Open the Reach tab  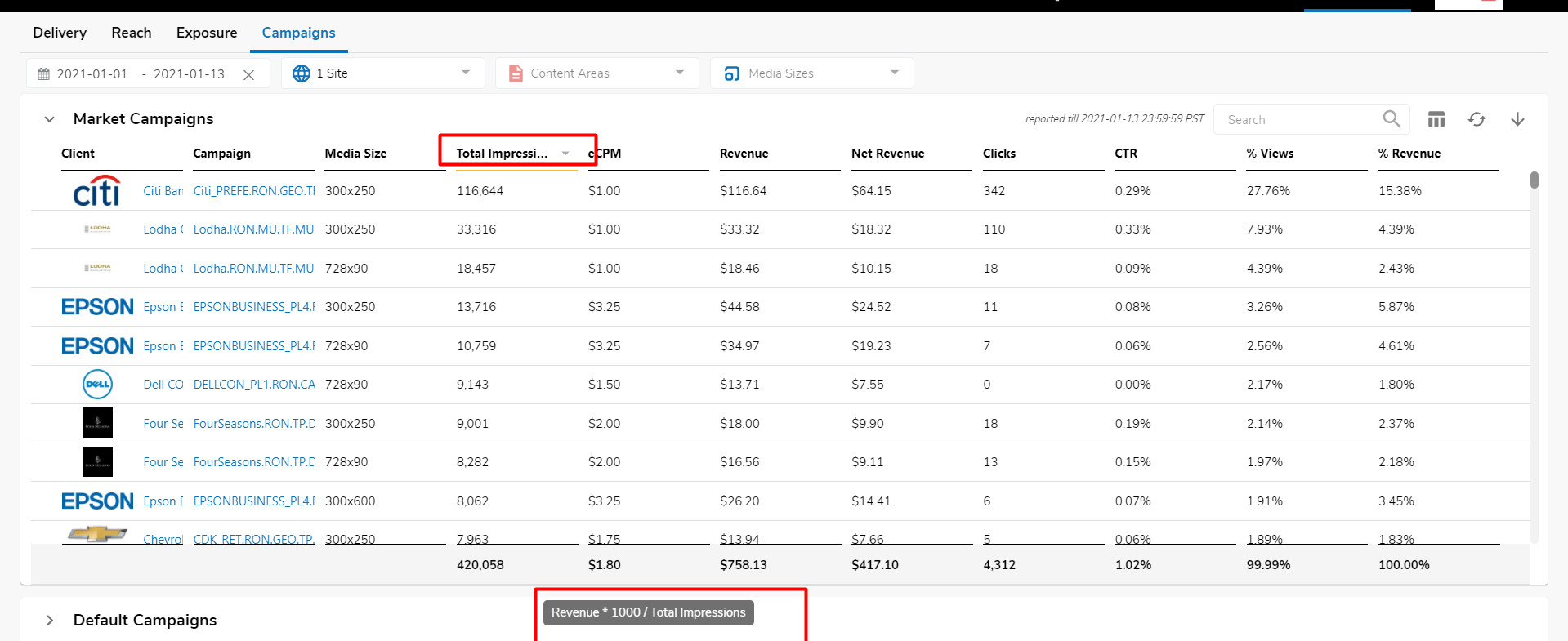[x=132, y=33]
